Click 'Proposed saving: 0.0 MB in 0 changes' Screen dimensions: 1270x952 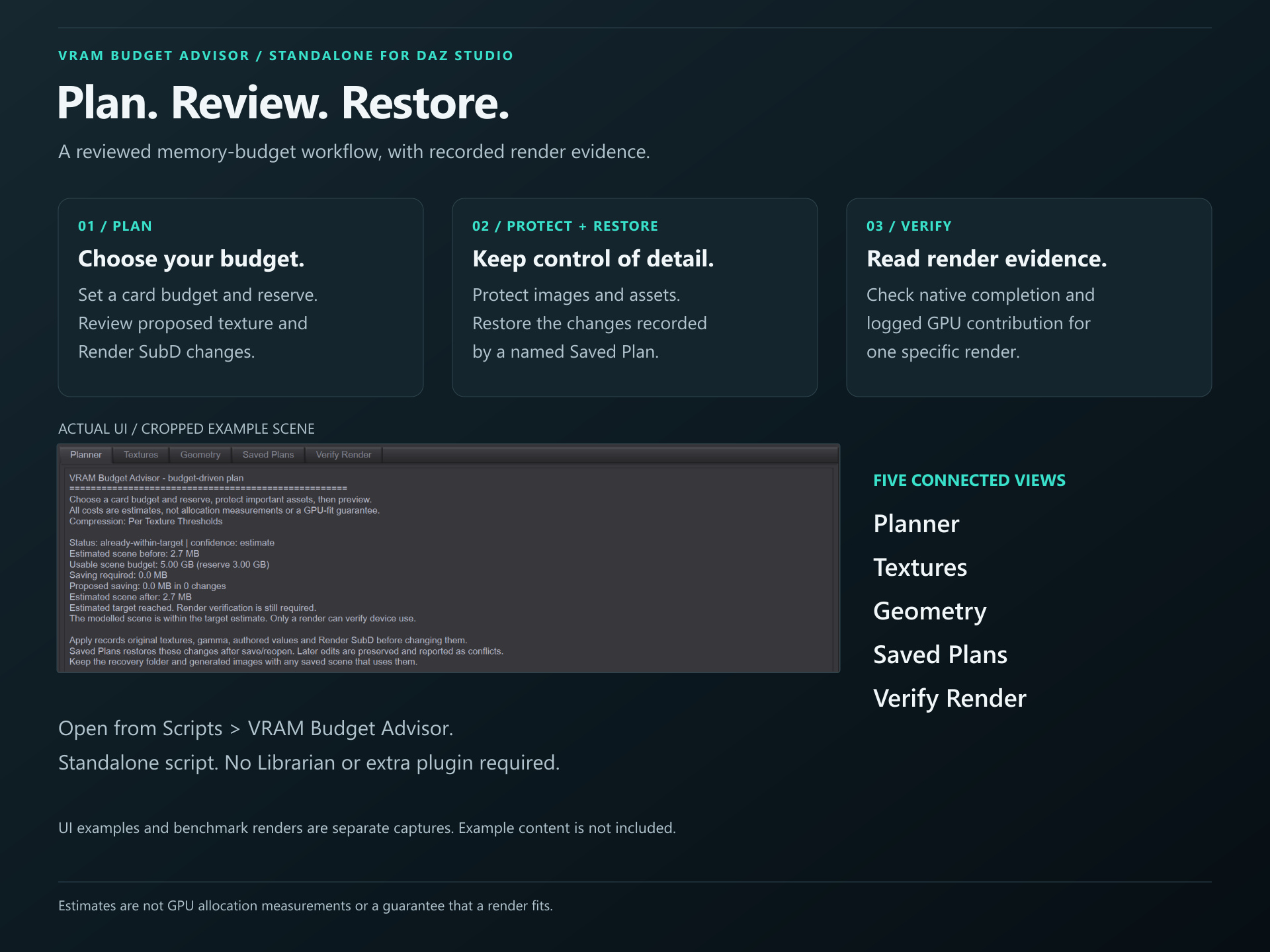point(148,586)
